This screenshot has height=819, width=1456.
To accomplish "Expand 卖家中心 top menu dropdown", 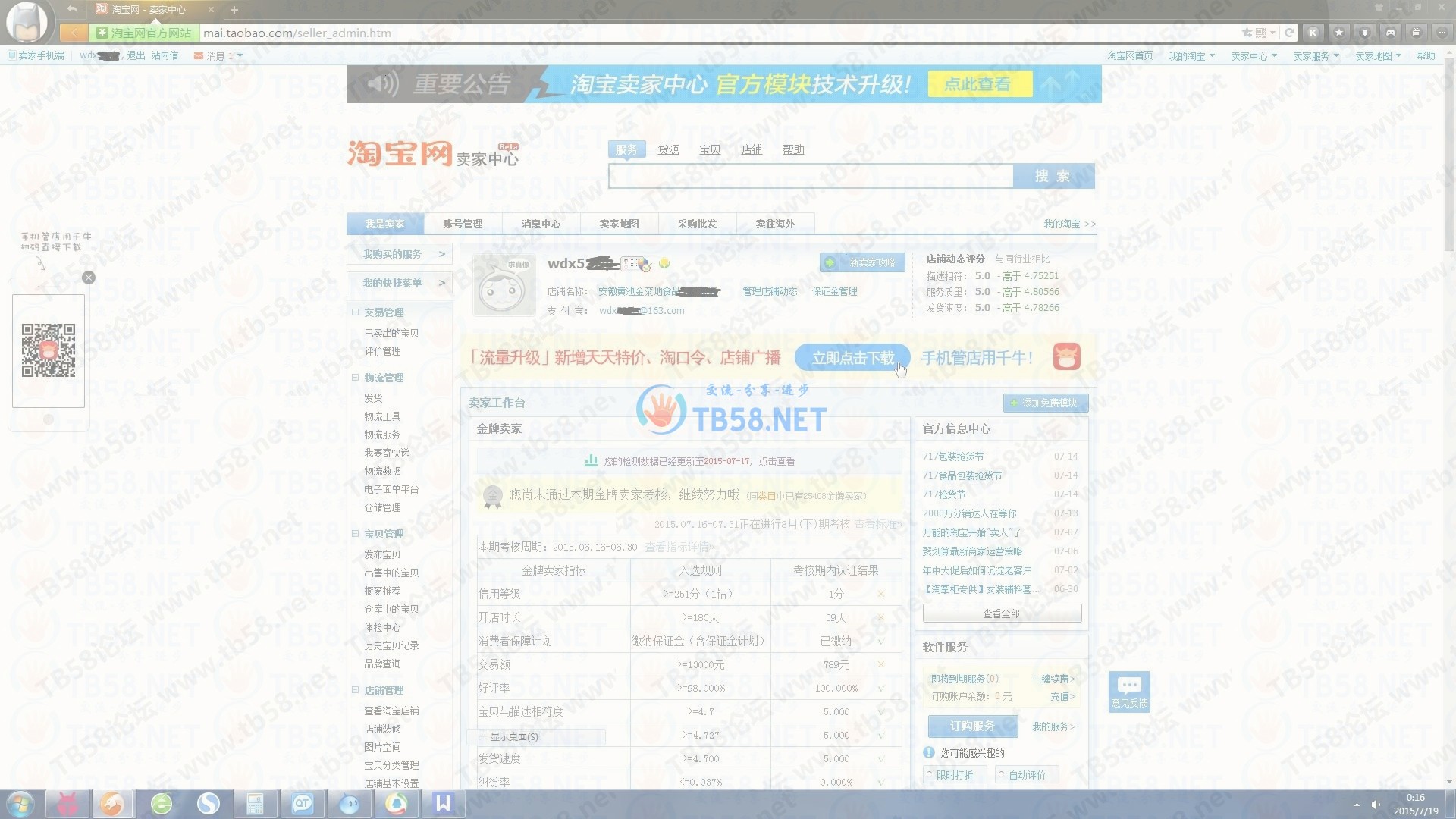I will [x=1254, y=55].
